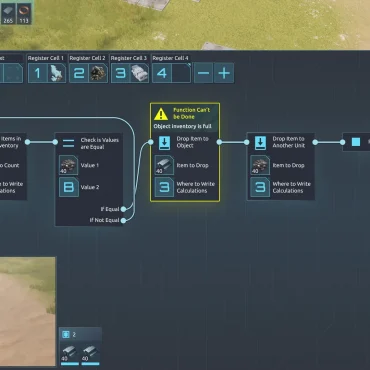Image resolution: width=370 pixels, height=370 pixels.
Task: Click the metal plate resource showing 265
Action: (8, 14)
